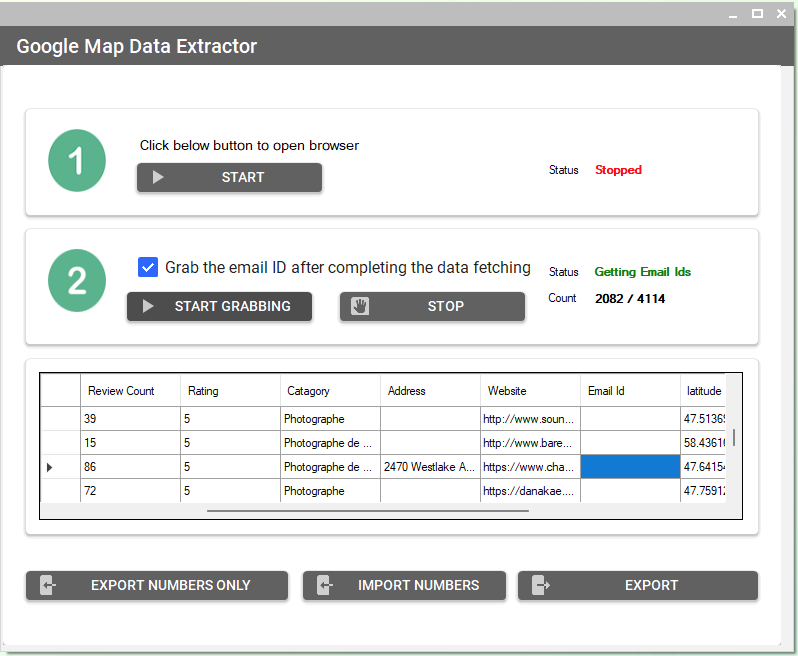
Task: Click the EXPORT button
Action: coord(638,585)
